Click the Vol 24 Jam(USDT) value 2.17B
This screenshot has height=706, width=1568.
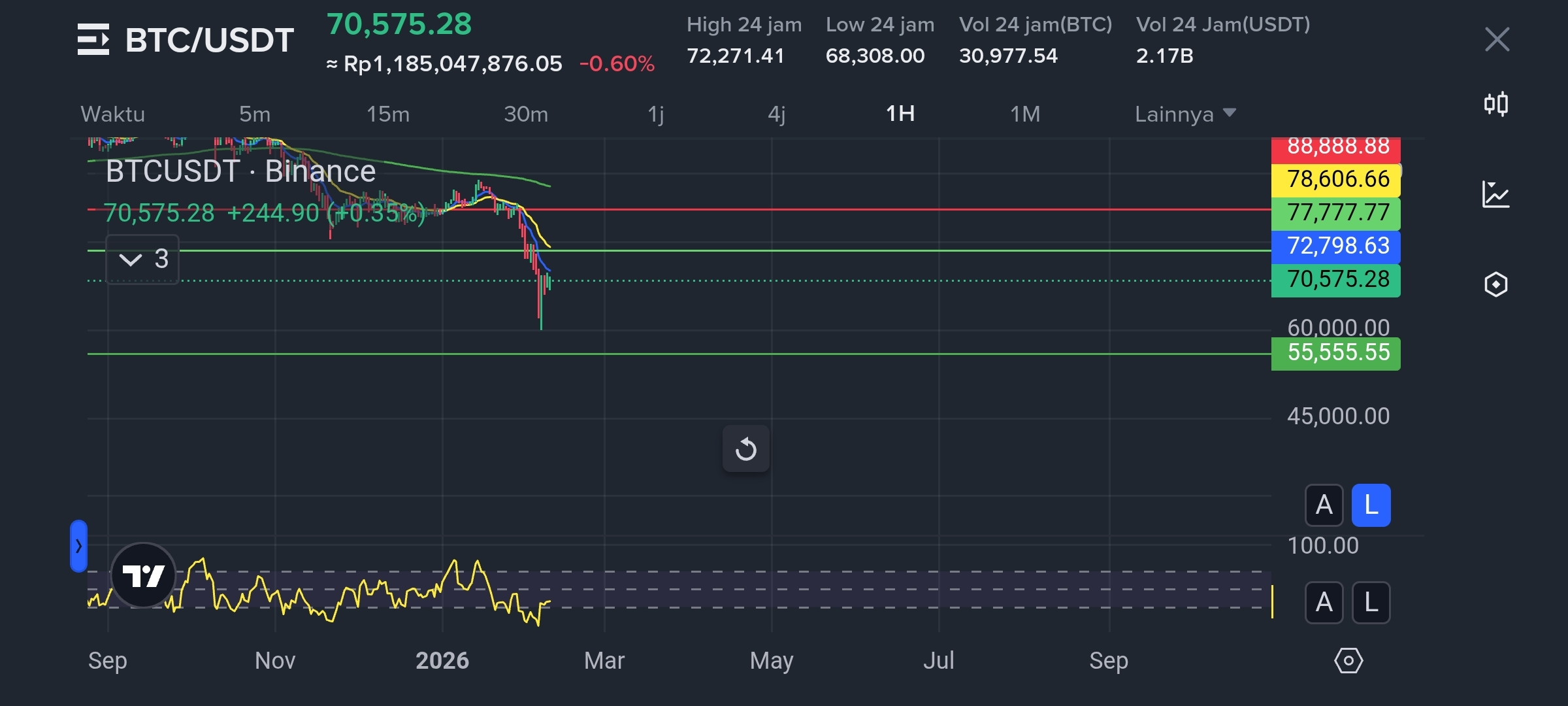1165,56
